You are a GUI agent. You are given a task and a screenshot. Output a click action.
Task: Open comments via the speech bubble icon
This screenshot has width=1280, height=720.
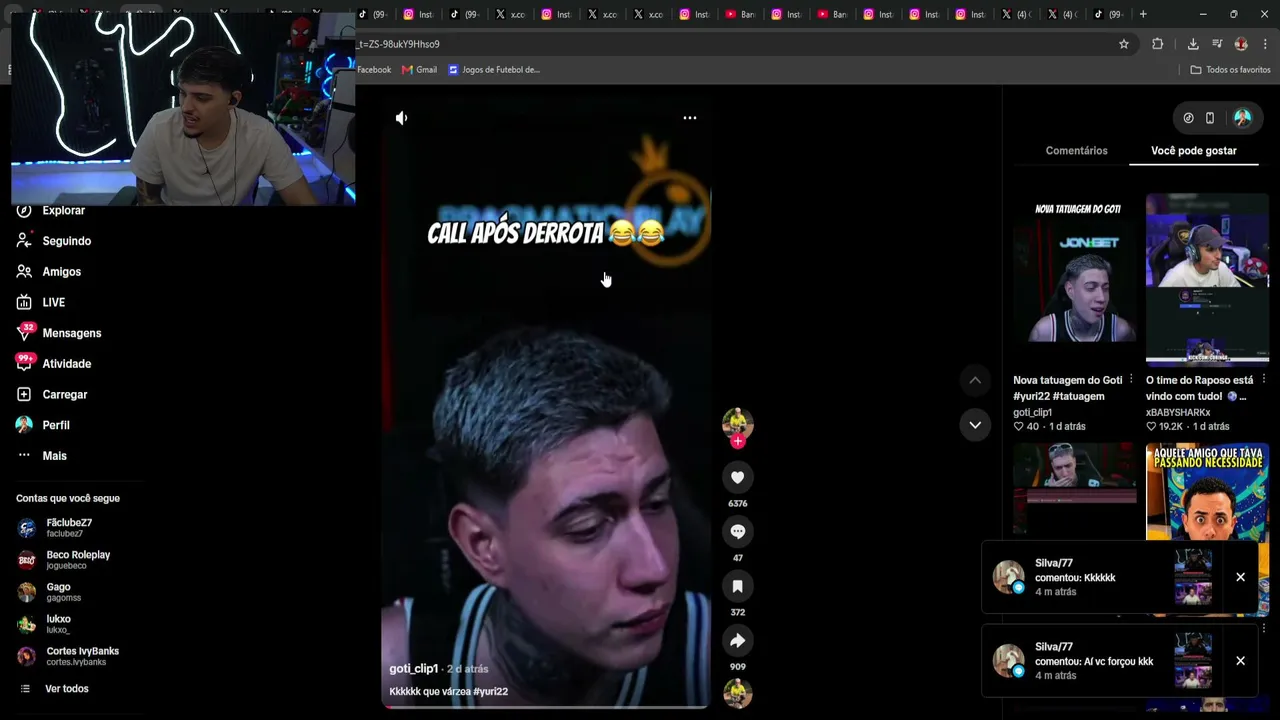pyautogui.click(x=738, y=532)
